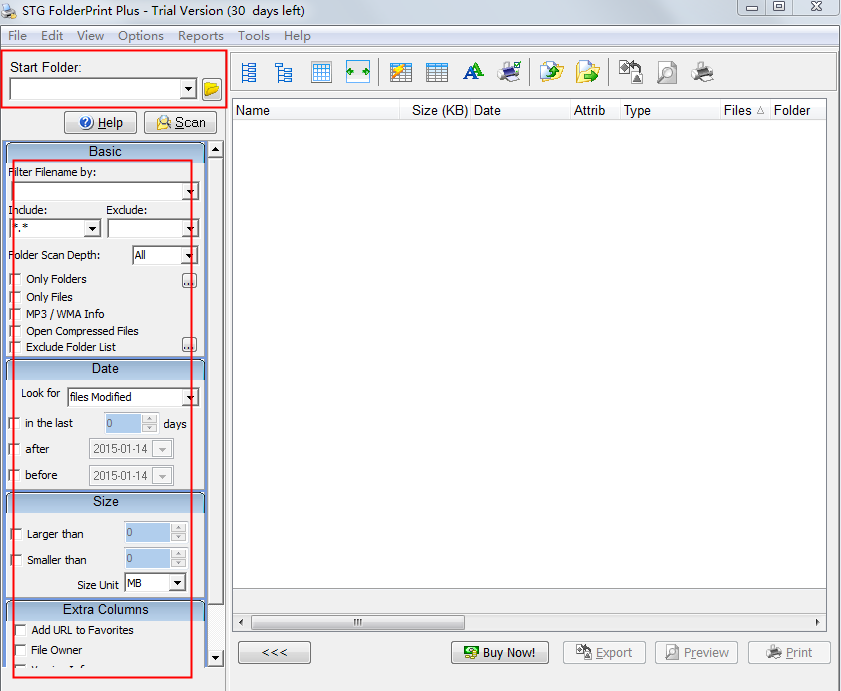The width and height of the screenshot is (841, 691).
Task: Click the Scan button
Action: click(181, 123)
